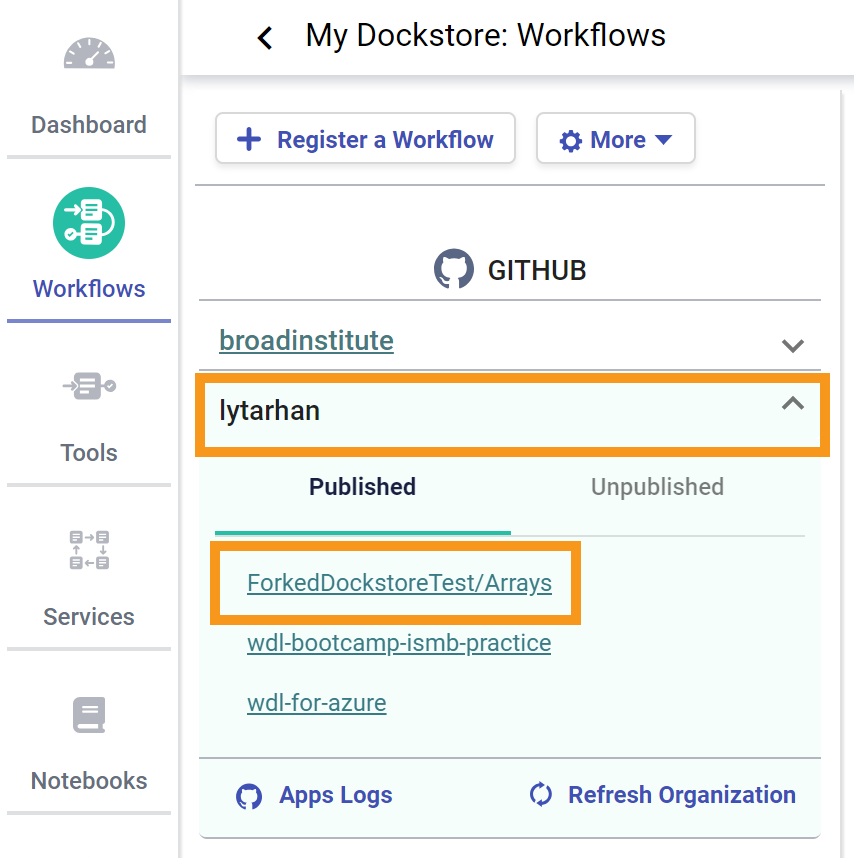Open the Notebooks book icon
This screenshot has height=858, width=854.
click(x=89, y=715)
